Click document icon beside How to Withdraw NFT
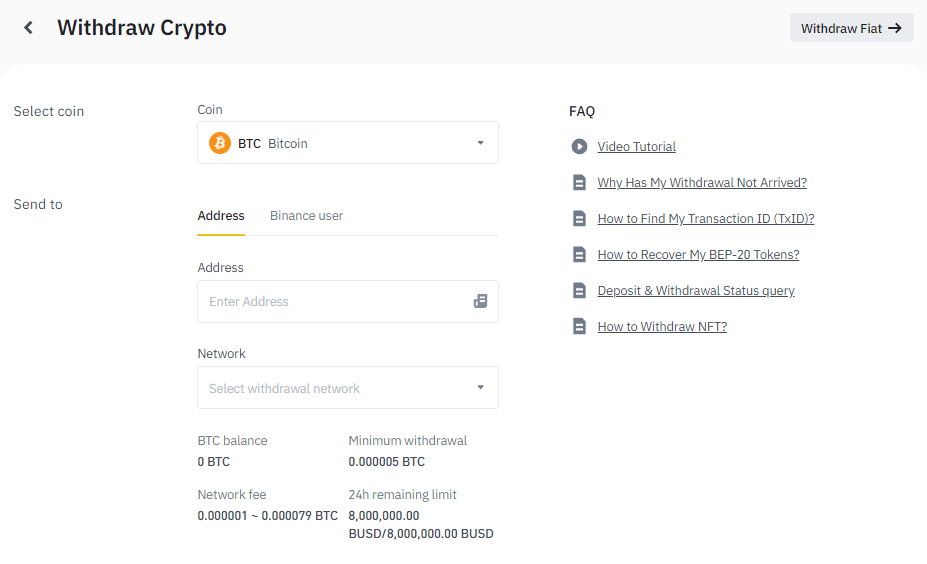The height and width of the screenshot is (564, 927). (x=579, y=327)
